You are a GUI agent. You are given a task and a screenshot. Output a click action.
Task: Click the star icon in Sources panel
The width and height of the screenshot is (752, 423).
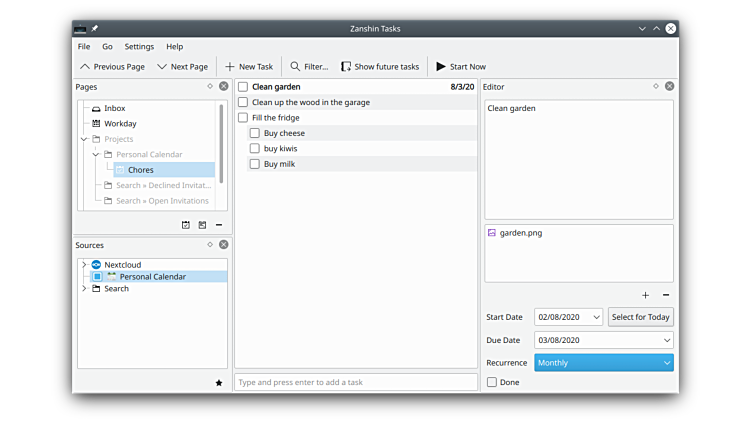(219, 383)
